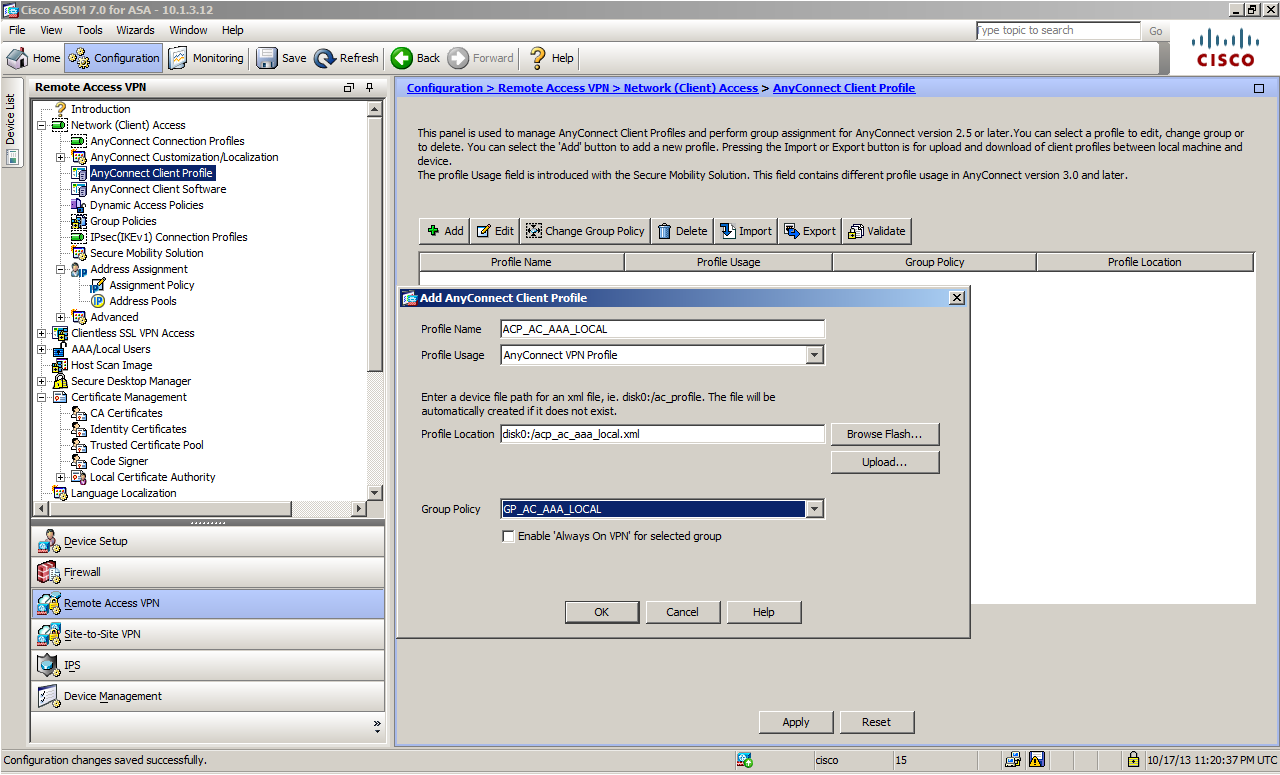Expand Clientless SSL VPN Access node
The image size is (1280, 775).
[41, 333]
